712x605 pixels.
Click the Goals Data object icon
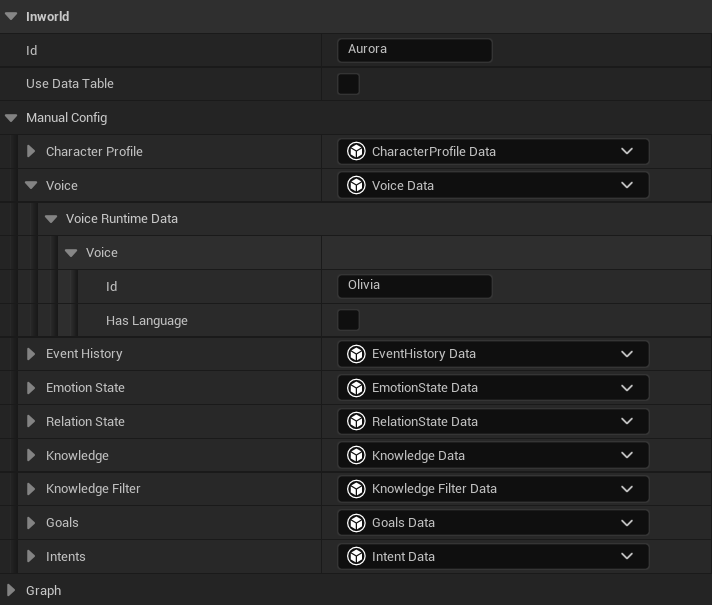point(356,523)
